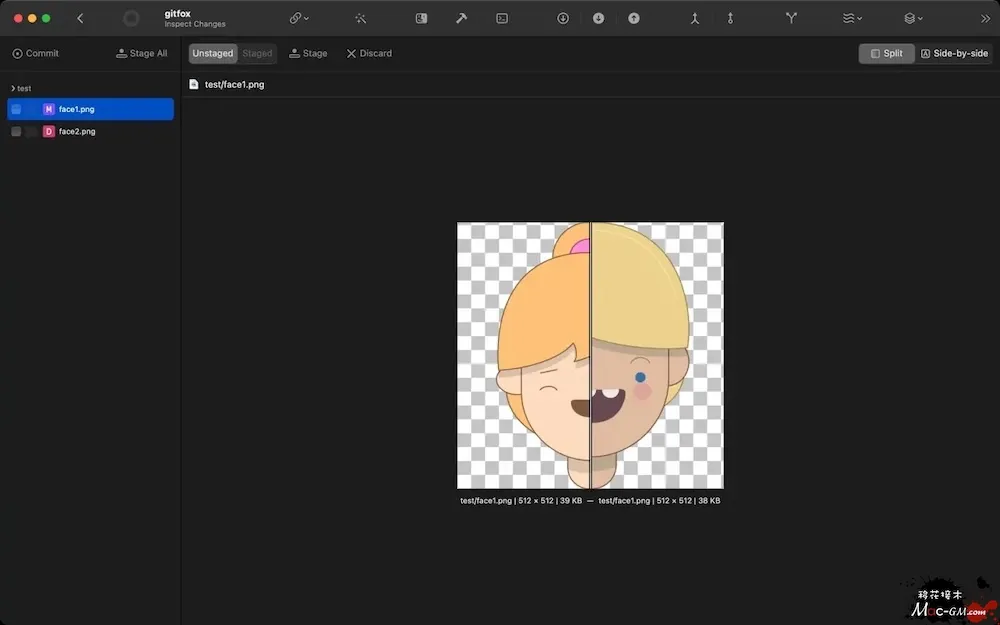Image resolution: width=1000 pixels, height=625 pixels.
Task: Switch to the Unstaged tab
Action: click(x=213, y=54)
